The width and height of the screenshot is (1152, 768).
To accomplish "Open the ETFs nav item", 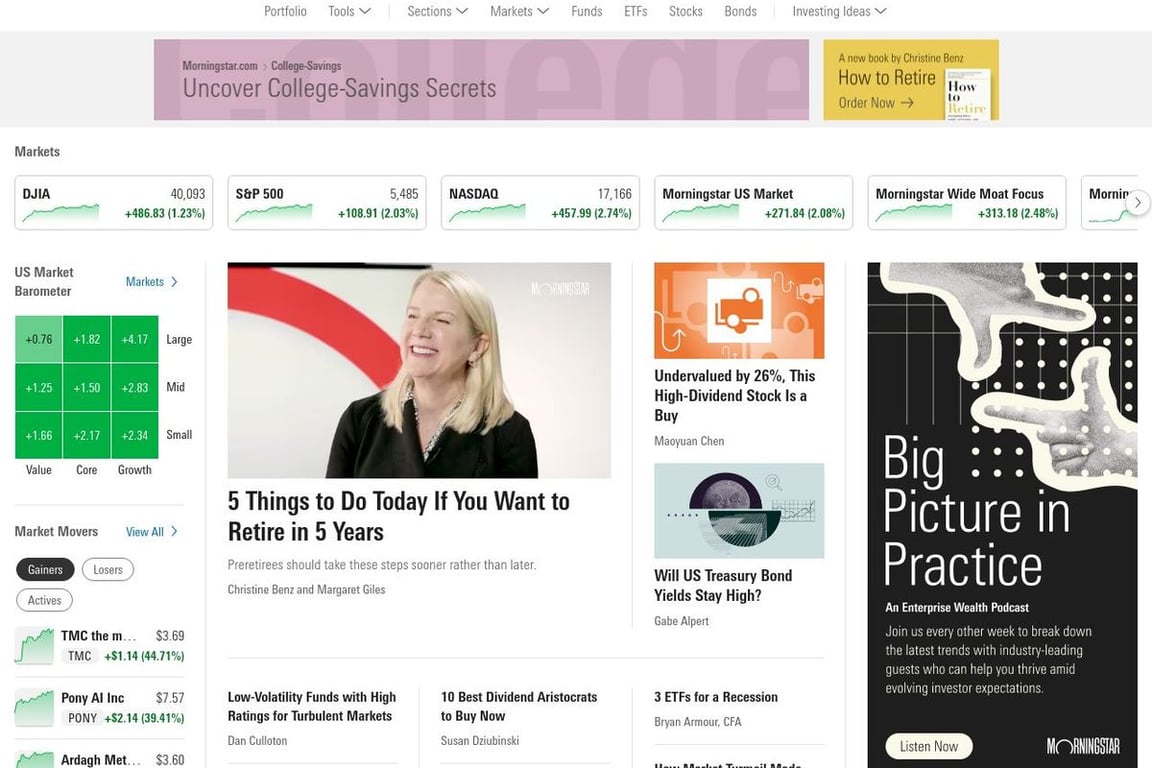I will [x=636, y=11].
